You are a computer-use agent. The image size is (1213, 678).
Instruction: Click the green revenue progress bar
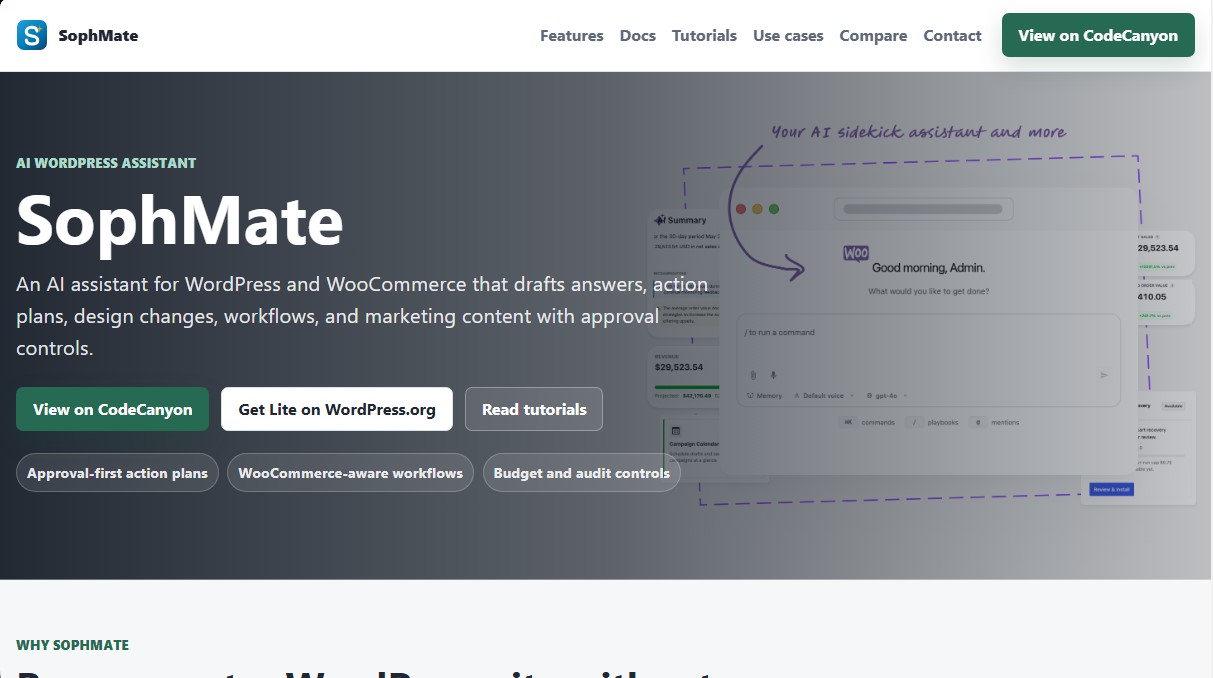point(687,386)
